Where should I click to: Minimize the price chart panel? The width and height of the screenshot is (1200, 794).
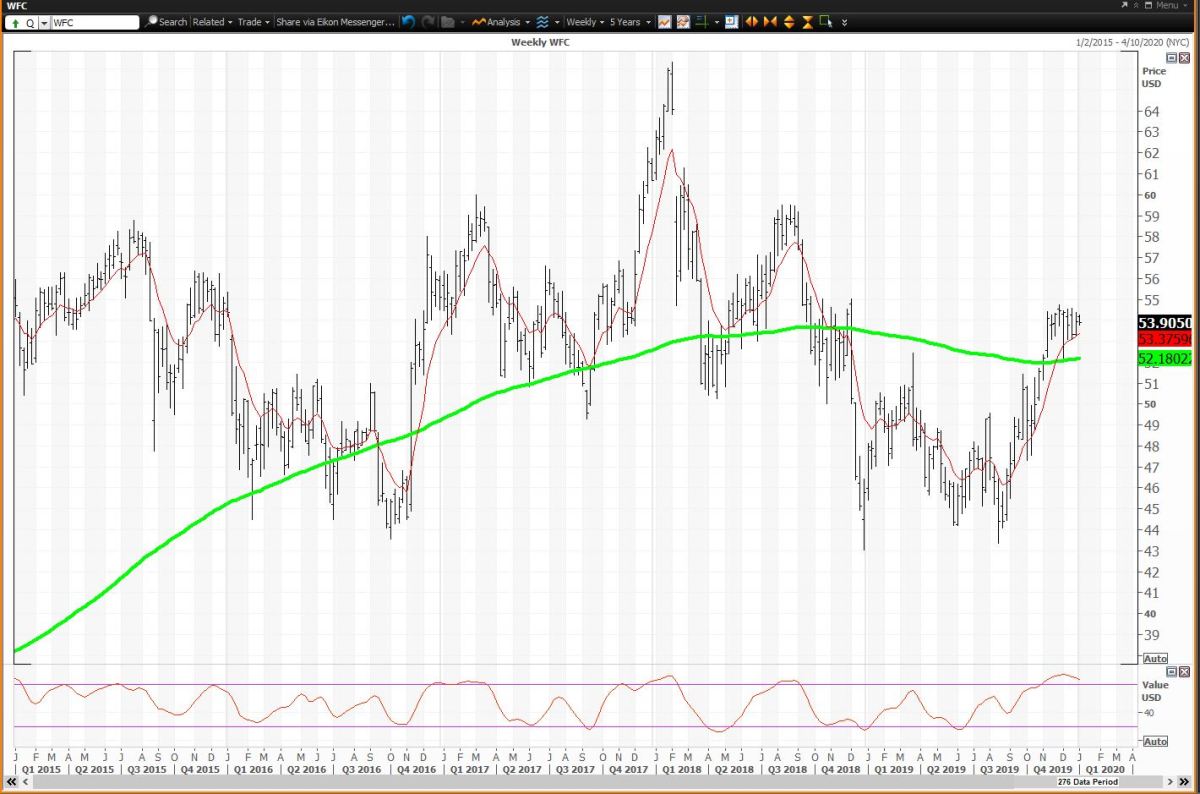(1172, 59)
